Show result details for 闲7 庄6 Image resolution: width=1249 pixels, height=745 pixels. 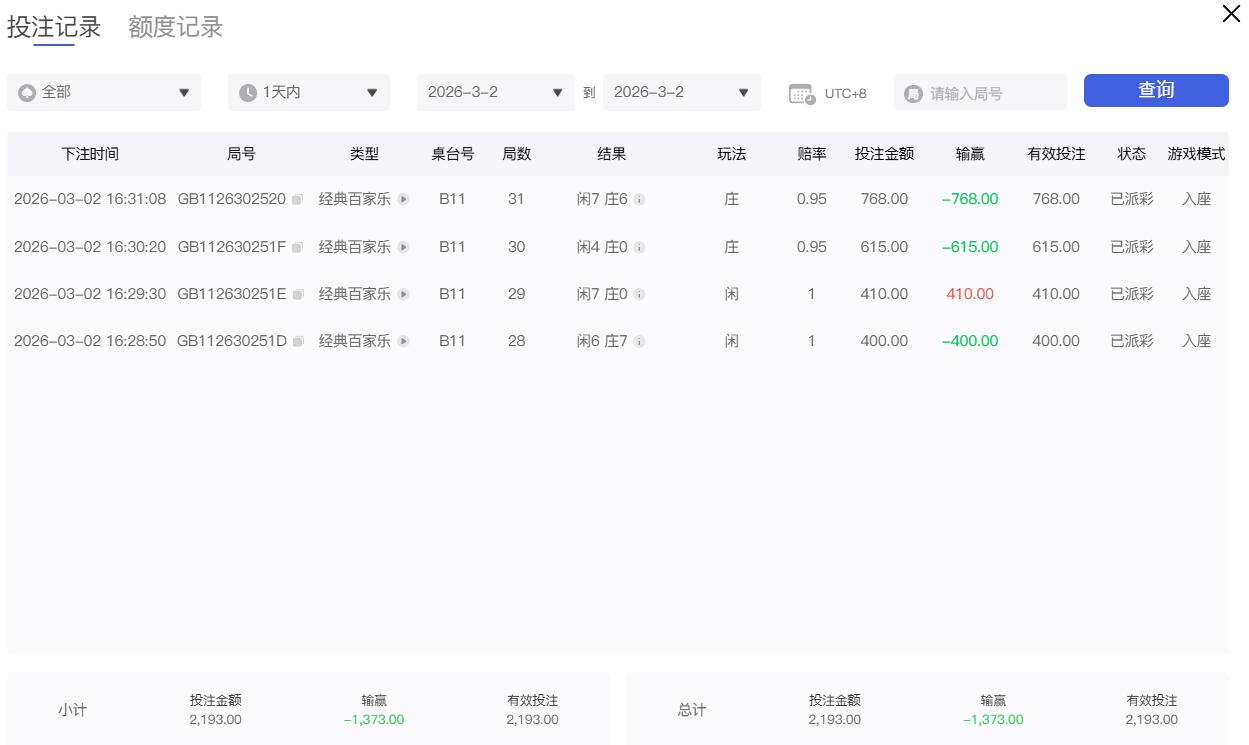tap(639, 200)
